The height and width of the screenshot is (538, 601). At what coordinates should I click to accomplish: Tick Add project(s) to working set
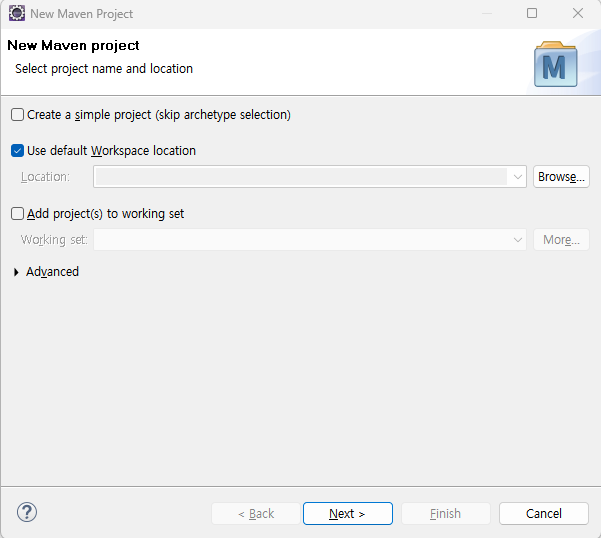(17, 213)
